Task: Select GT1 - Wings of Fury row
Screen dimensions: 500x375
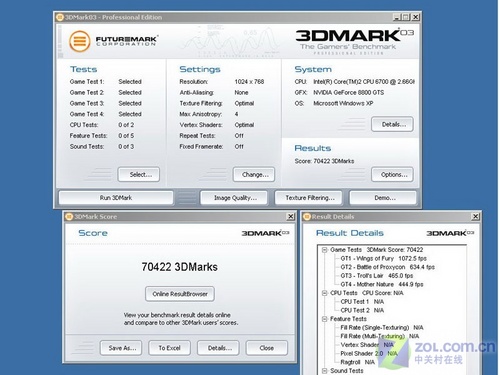Action: [x=383, y=258]
